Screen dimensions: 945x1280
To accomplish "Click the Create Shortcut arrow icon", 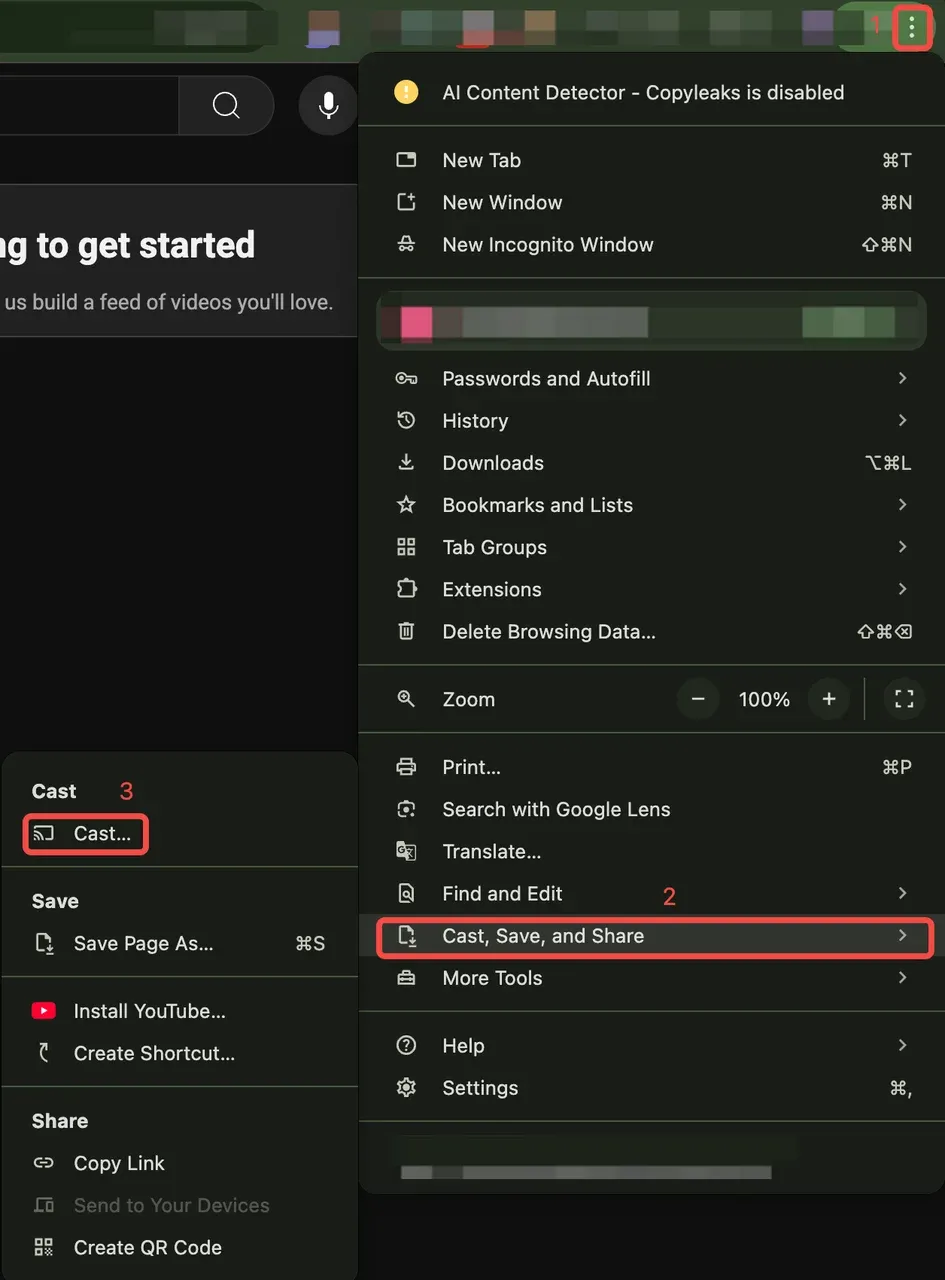I will point(44,1053).
